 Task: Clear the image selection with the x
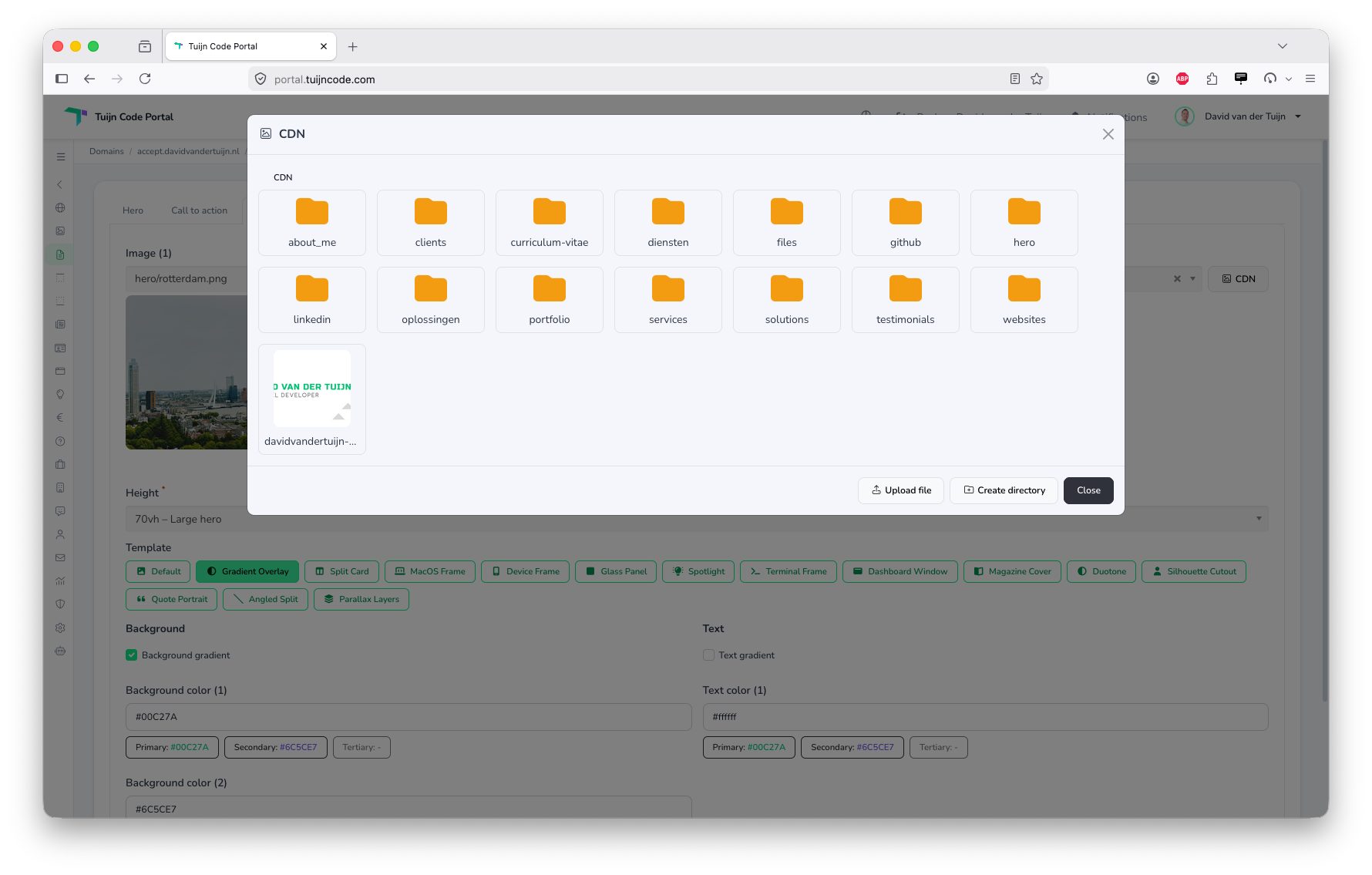click(x=1177, y=279)
